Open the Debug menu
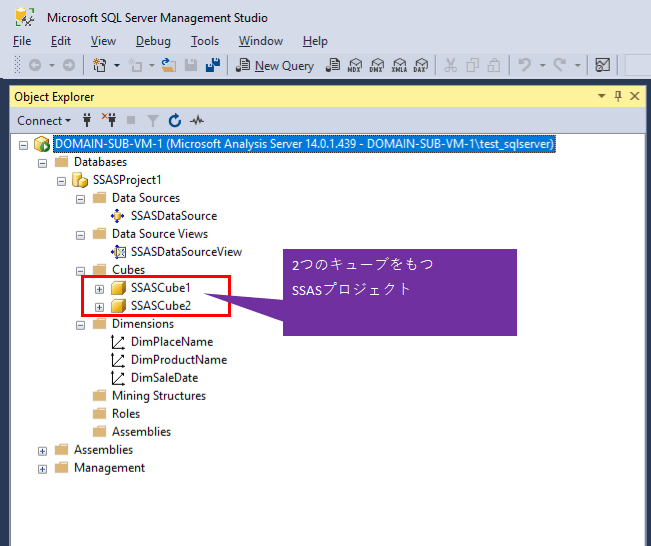The width and height of the screenshot is (651, 546). click(153, 41)
